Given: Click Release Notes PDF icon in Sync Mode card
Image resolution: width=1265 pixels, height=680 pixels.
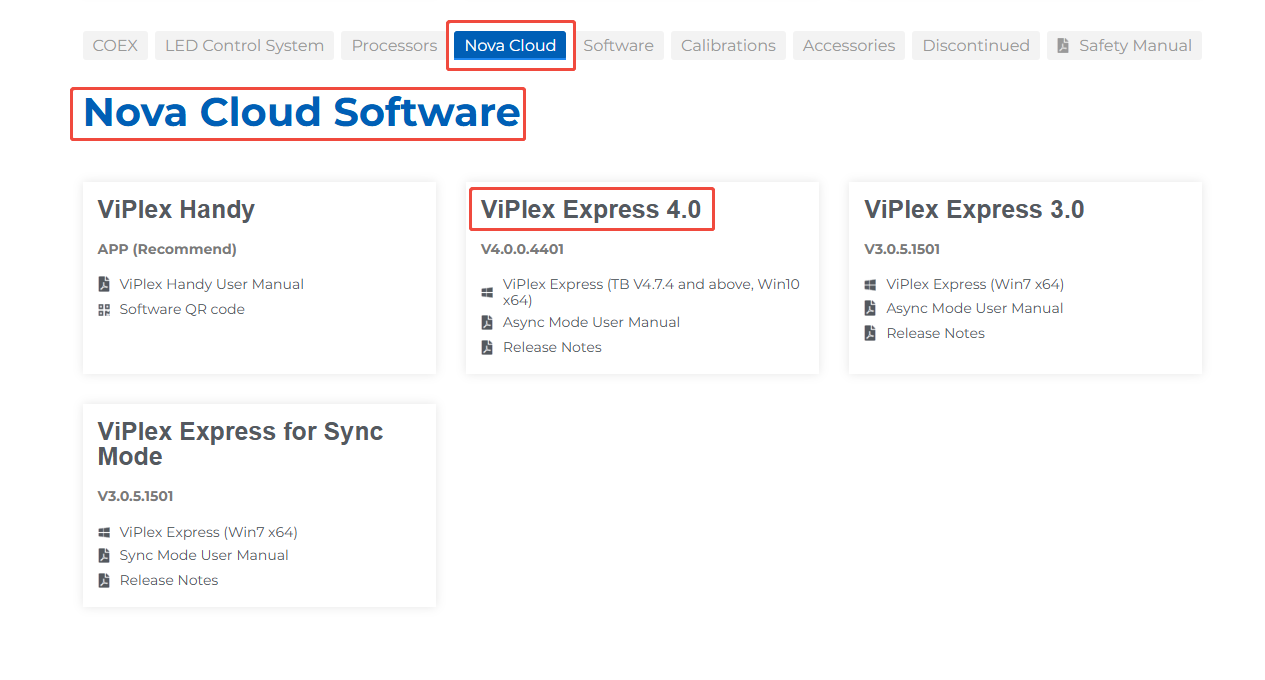Looking at the screenshot, I should [x=104, y=580].
